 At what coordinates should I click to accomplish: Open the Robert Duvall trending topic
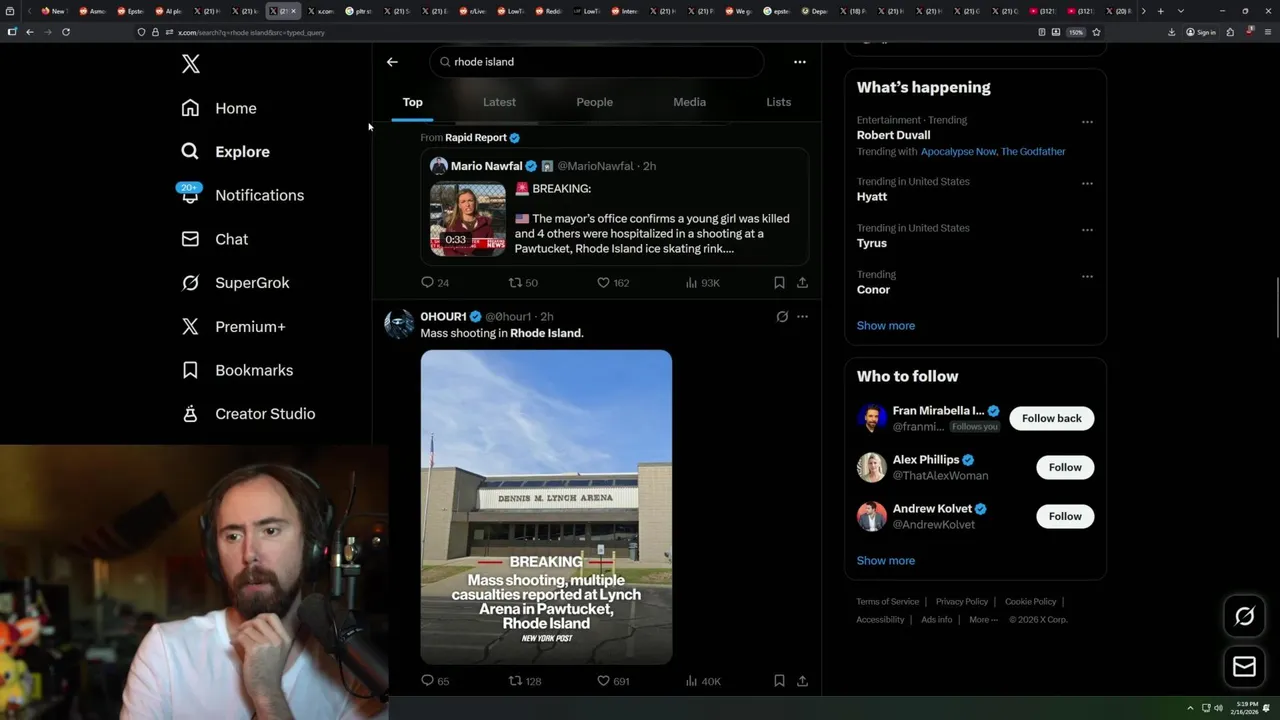tap(893, 135)
